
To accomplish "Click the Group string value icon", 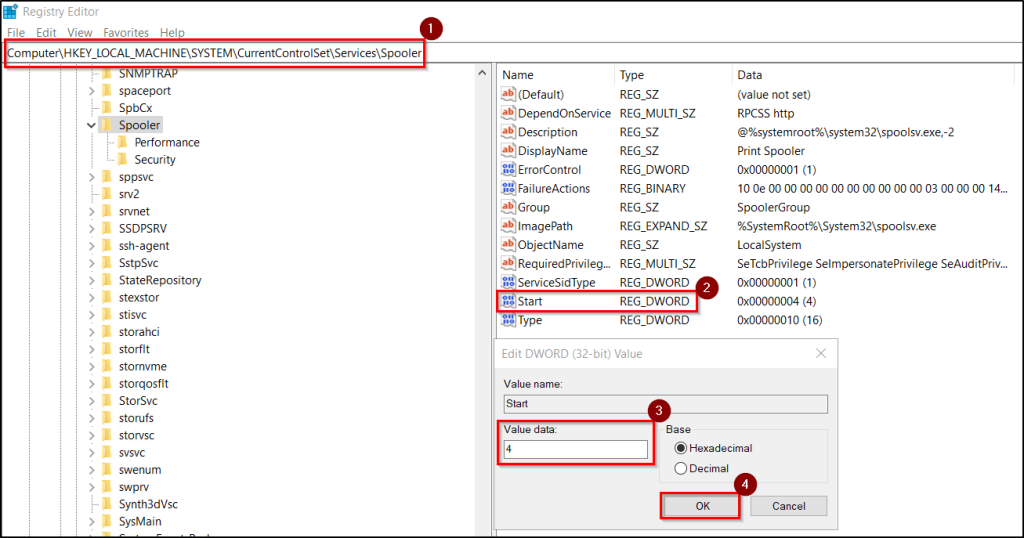I will click(508, 207).
